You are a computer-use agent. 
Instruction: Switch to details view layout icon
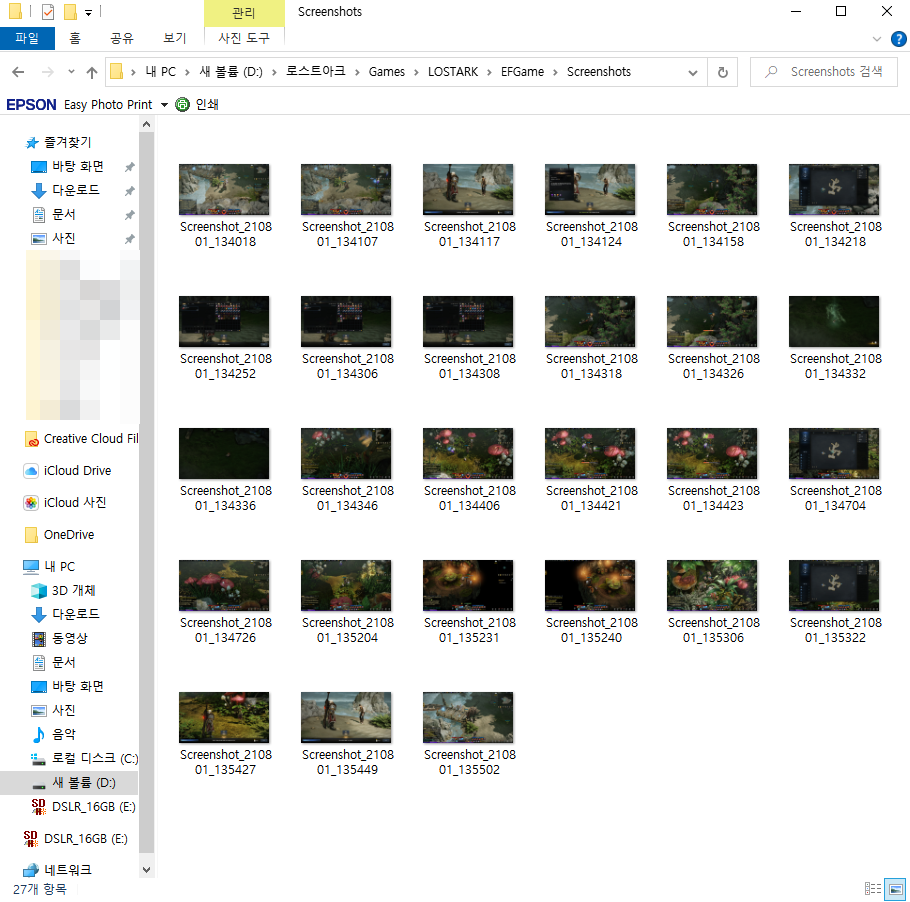point(872,889)
